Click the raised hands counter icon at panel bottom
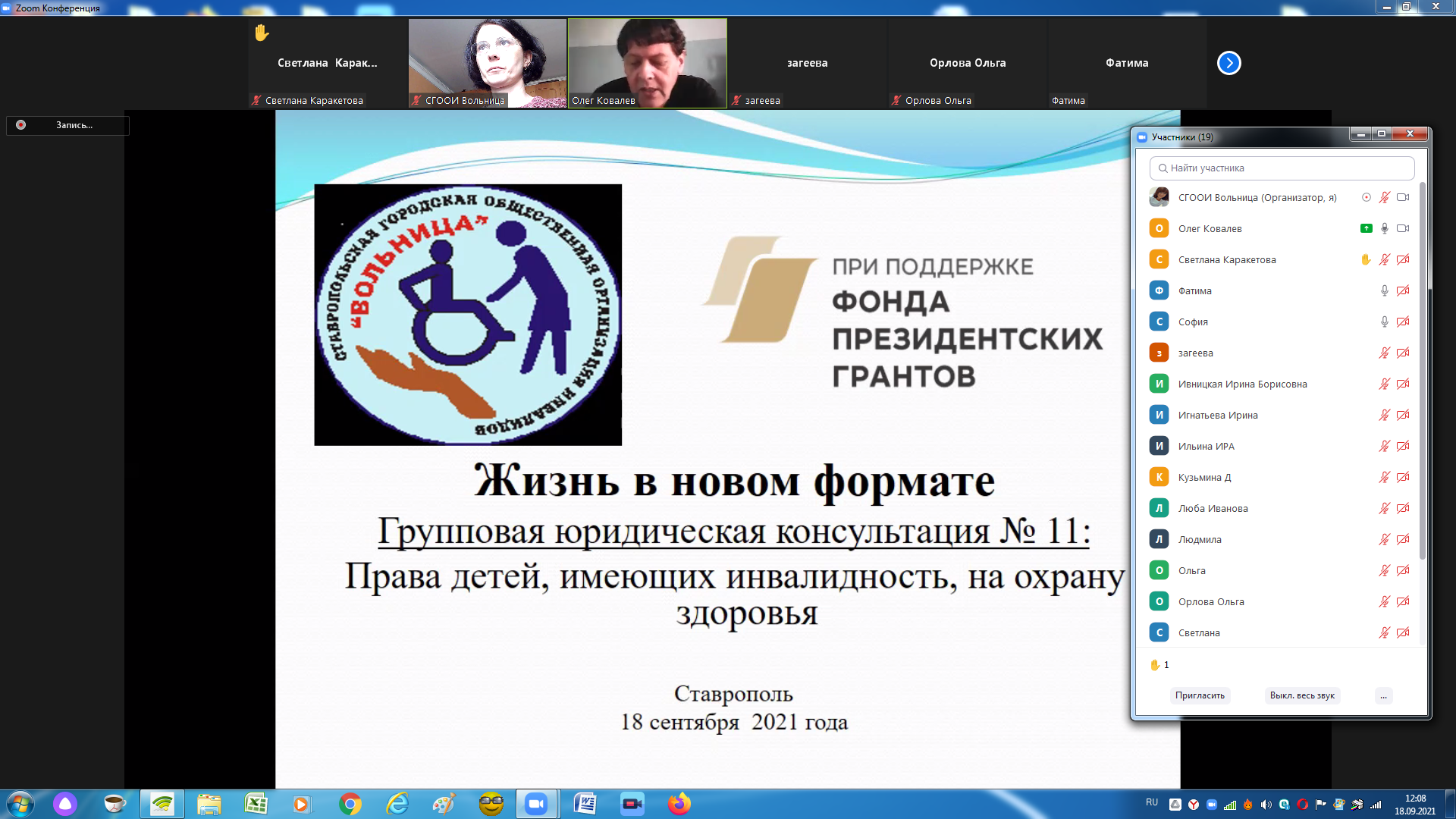This screenshot has height=819, width=1456. point(1154,665)
